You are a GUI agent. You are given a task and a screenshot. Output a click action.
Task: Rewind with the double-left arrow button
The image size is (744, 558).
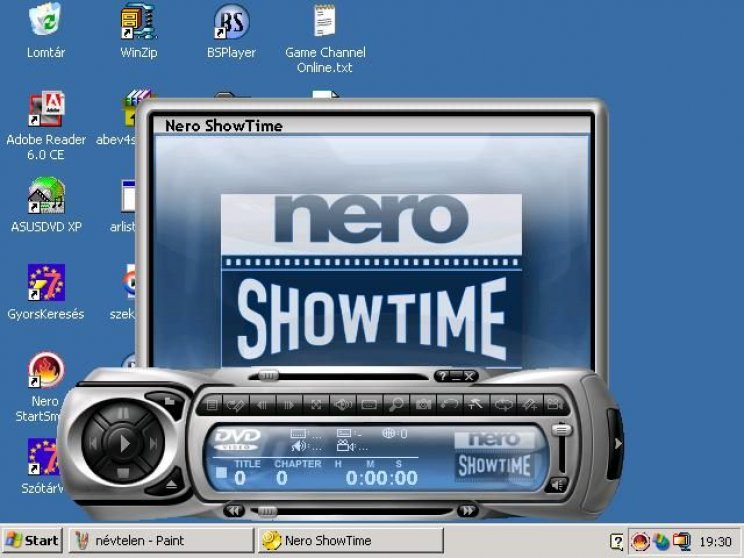tap(233, 511)
